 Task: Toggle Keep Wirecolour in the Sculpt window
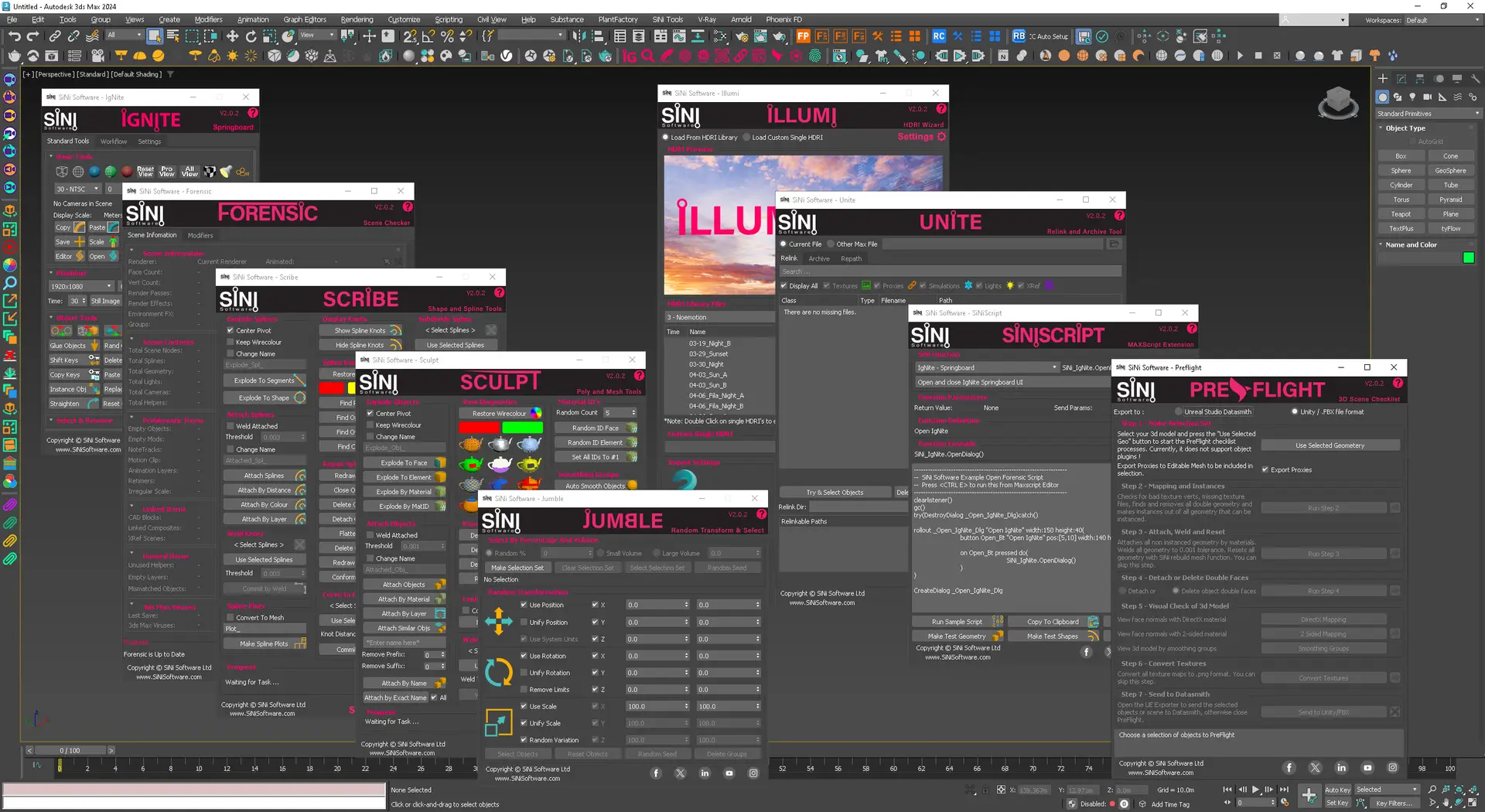(x=370, y=425)
